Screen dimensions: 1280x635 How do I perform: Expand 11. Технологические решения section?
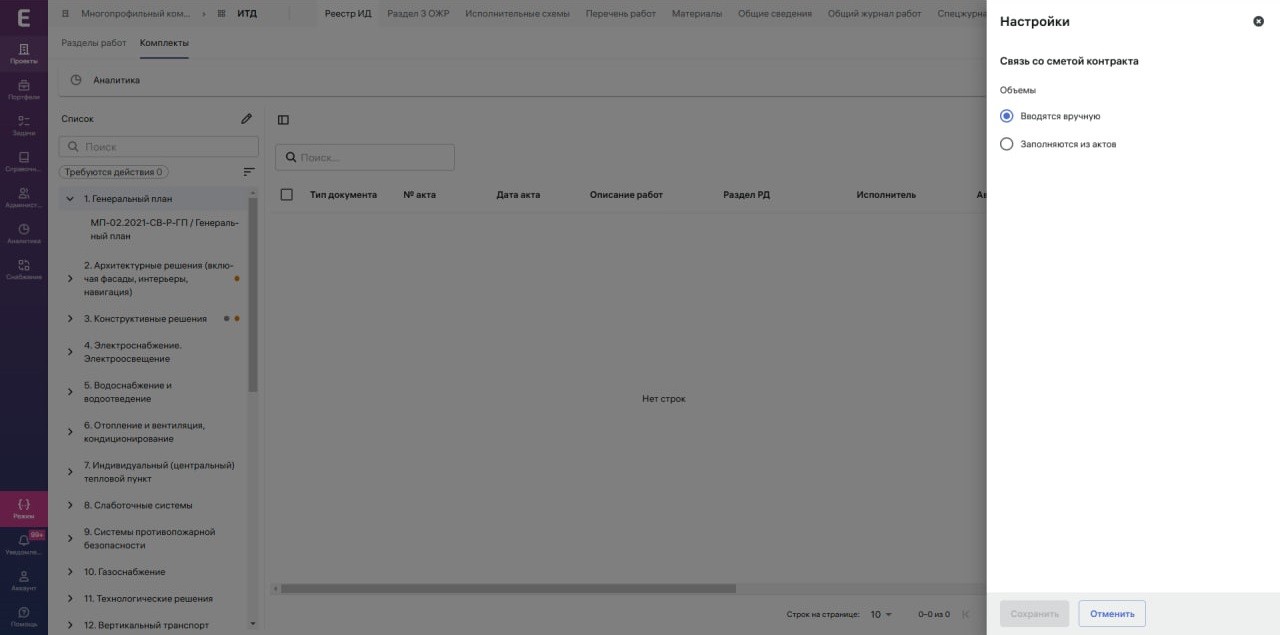tap(70, 598)
